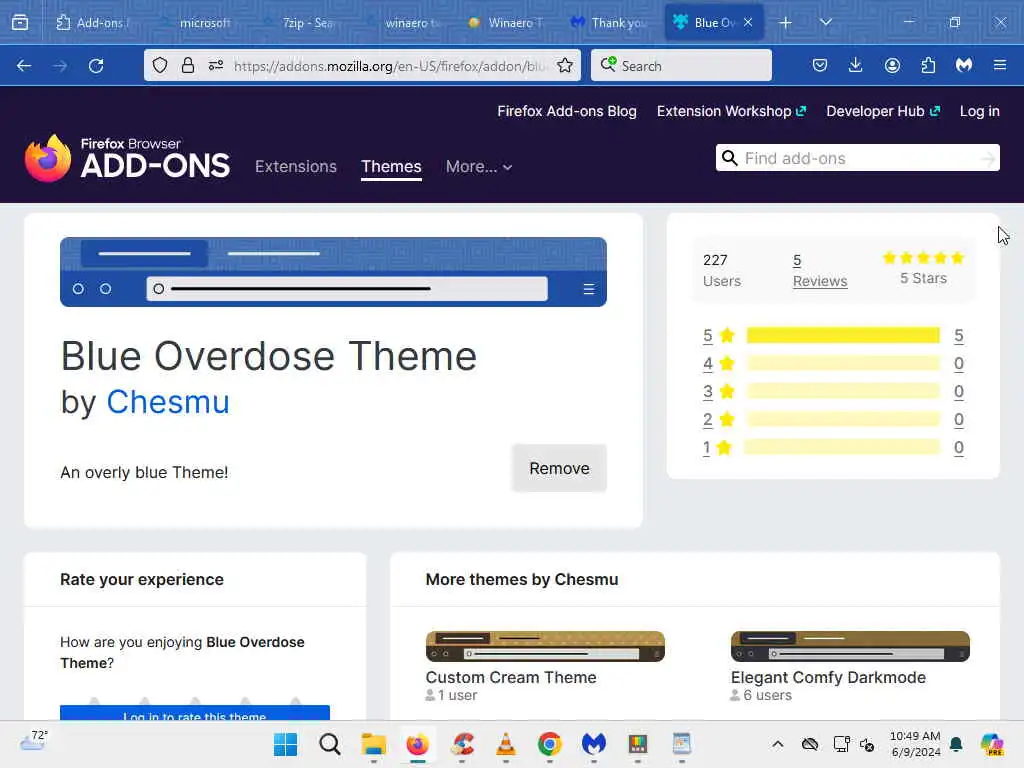This screenshot has height=768, width=1024.
Task: Expand the More... navigation menu
Action: click(479, 167)
